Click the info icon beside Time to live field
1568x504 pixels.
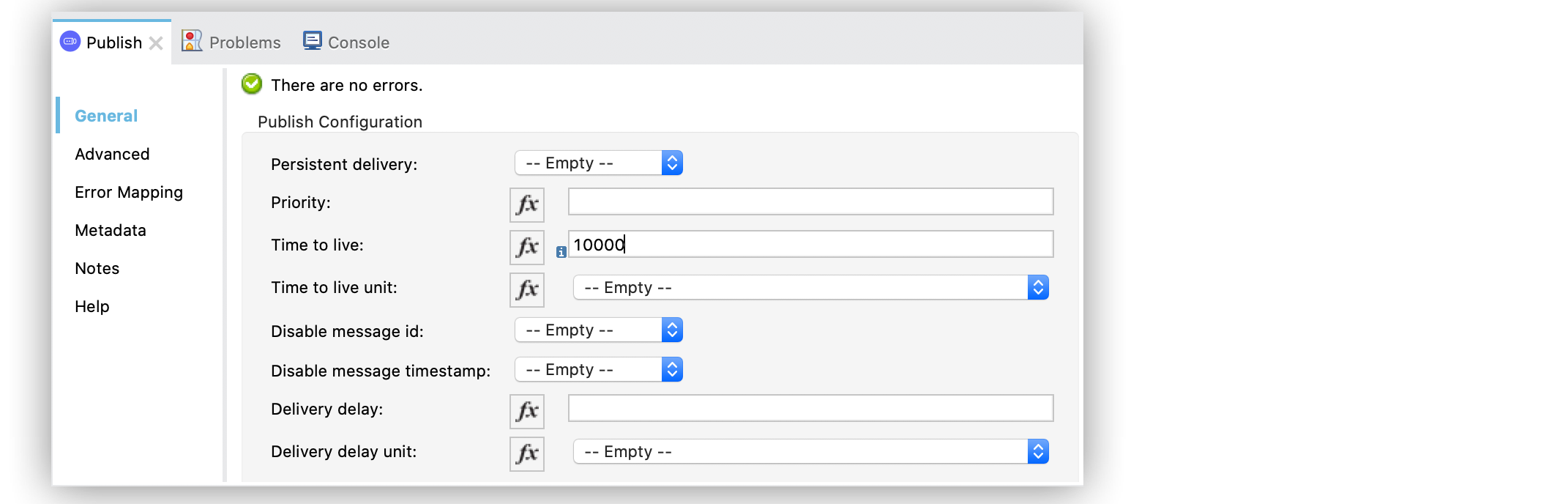pyautogui.click(x=561, y=252)
